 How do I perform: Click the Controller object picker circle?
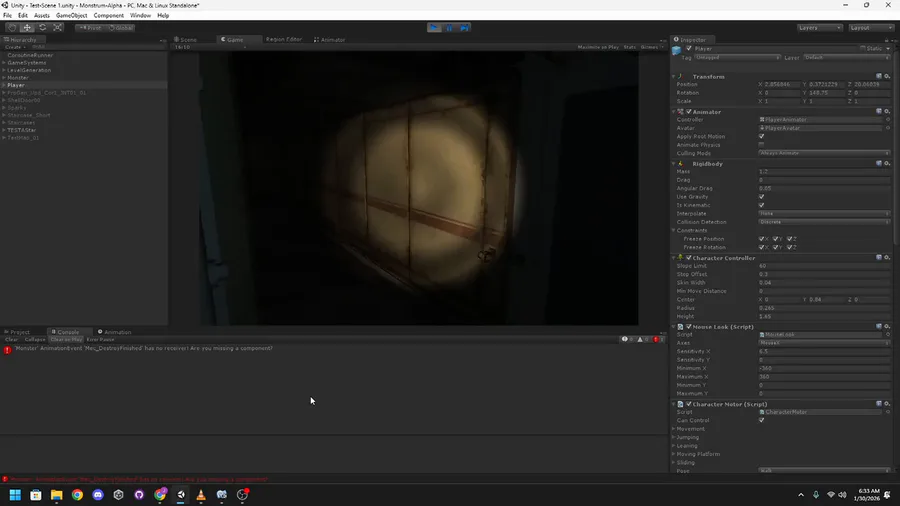pyautogui.click(x=887, y=120)
